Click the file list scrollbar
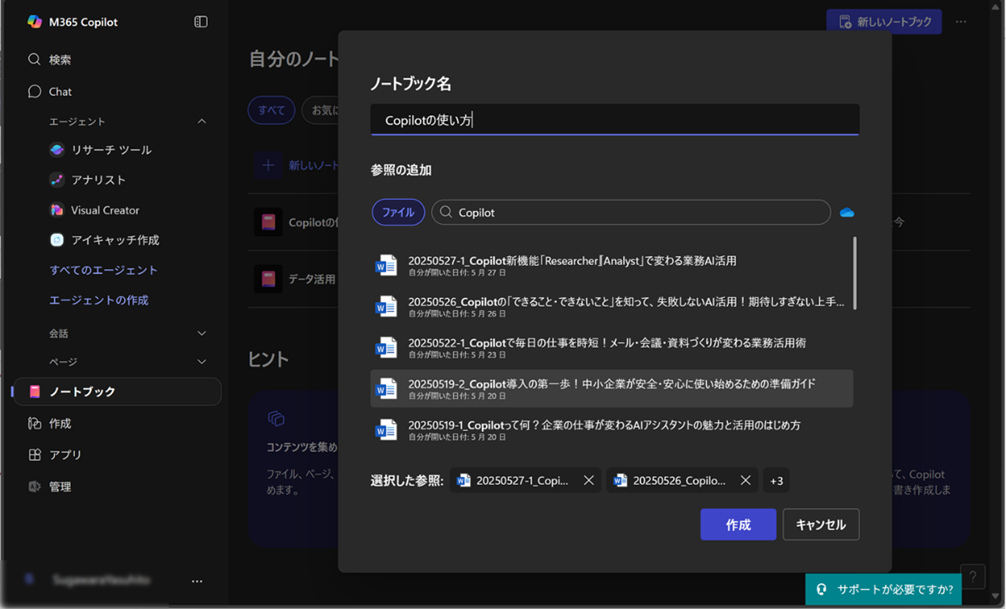Image resolution: width=1006 pixels, height=609 pixels. (855, 273)
